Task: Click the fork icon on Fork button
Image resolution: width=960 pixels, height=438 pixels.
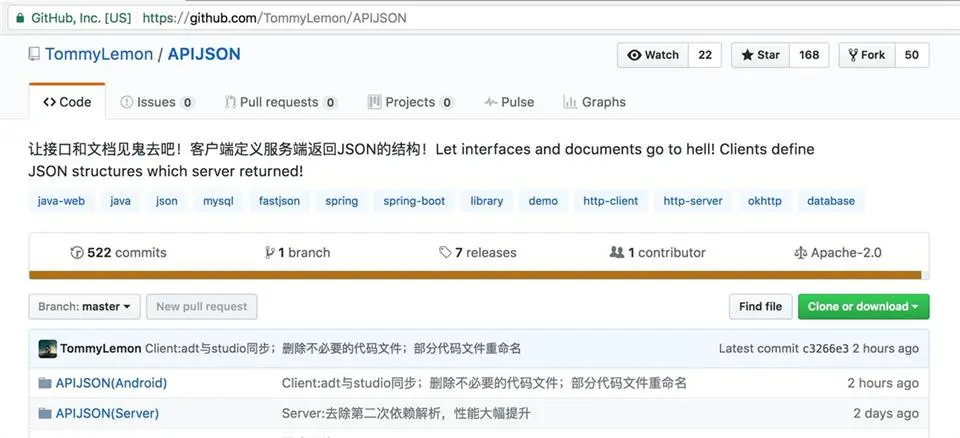Action: [x=853, y=55]
